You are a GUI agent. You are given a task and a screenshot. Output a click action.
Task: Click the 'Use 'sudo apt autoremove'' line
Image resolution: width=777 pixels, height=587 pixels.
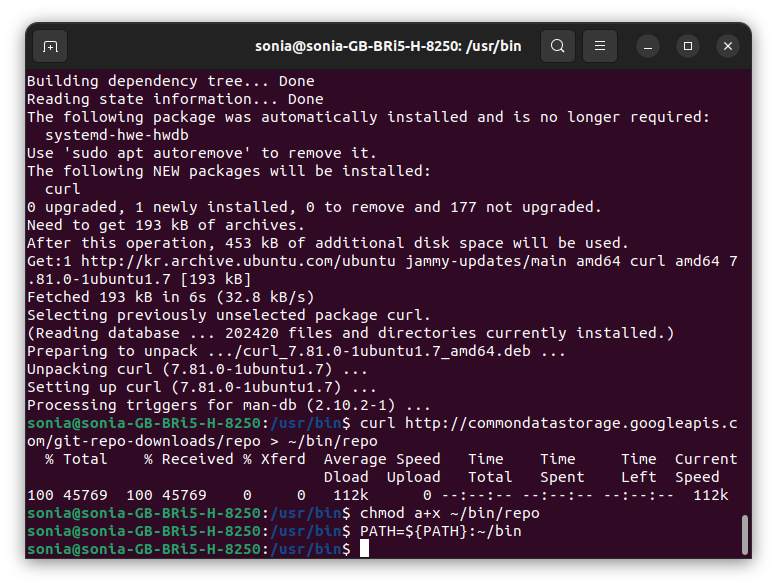click(x=202, y=153)
